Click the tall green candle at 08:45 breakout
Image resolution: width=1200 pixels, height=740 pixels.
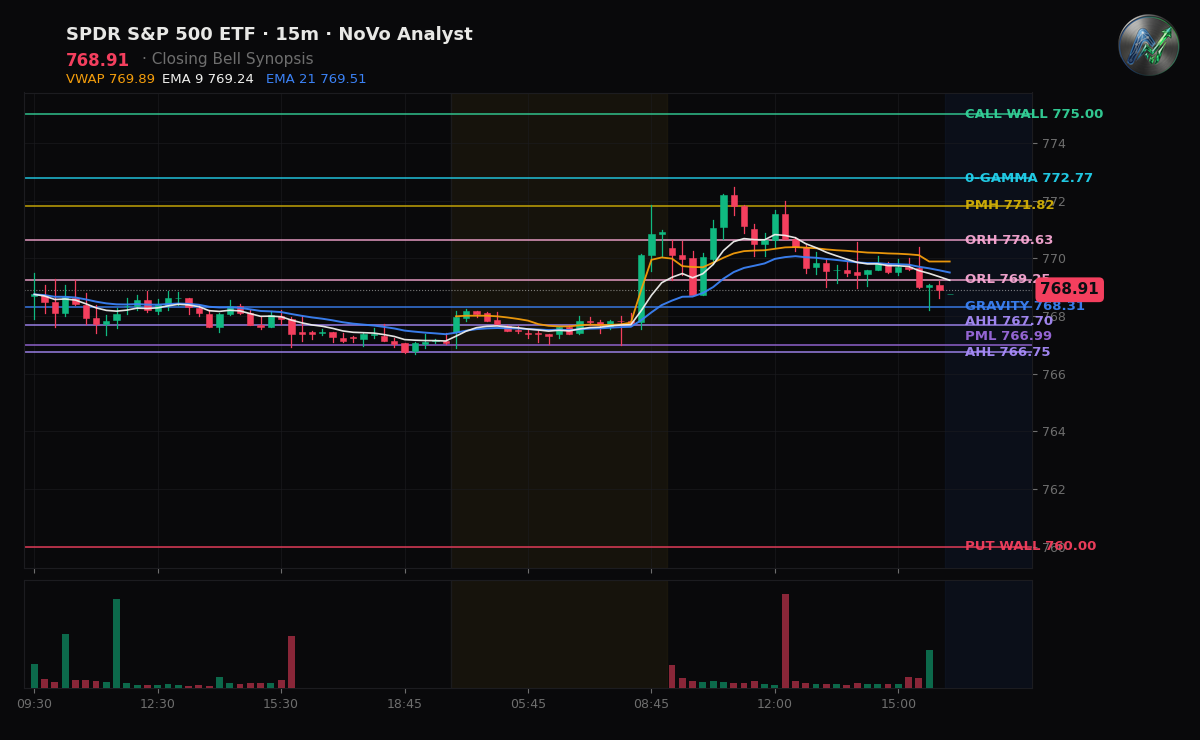641,288
